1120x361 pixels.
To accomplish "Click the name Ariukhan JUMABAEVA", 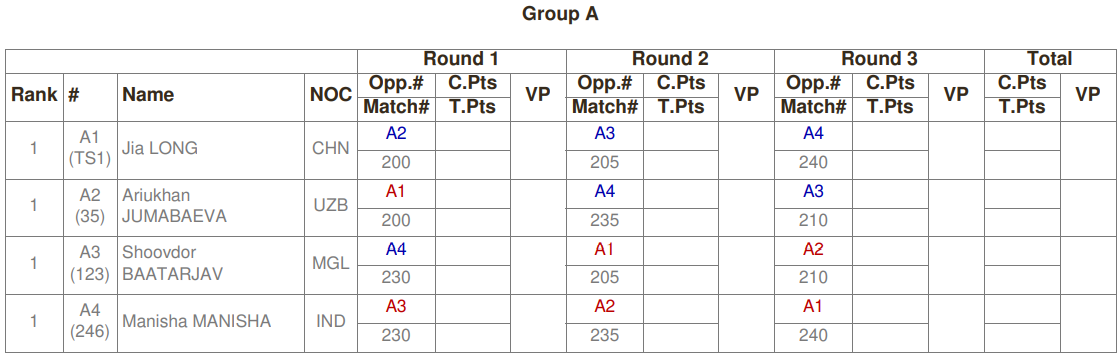I will [174, 206].
